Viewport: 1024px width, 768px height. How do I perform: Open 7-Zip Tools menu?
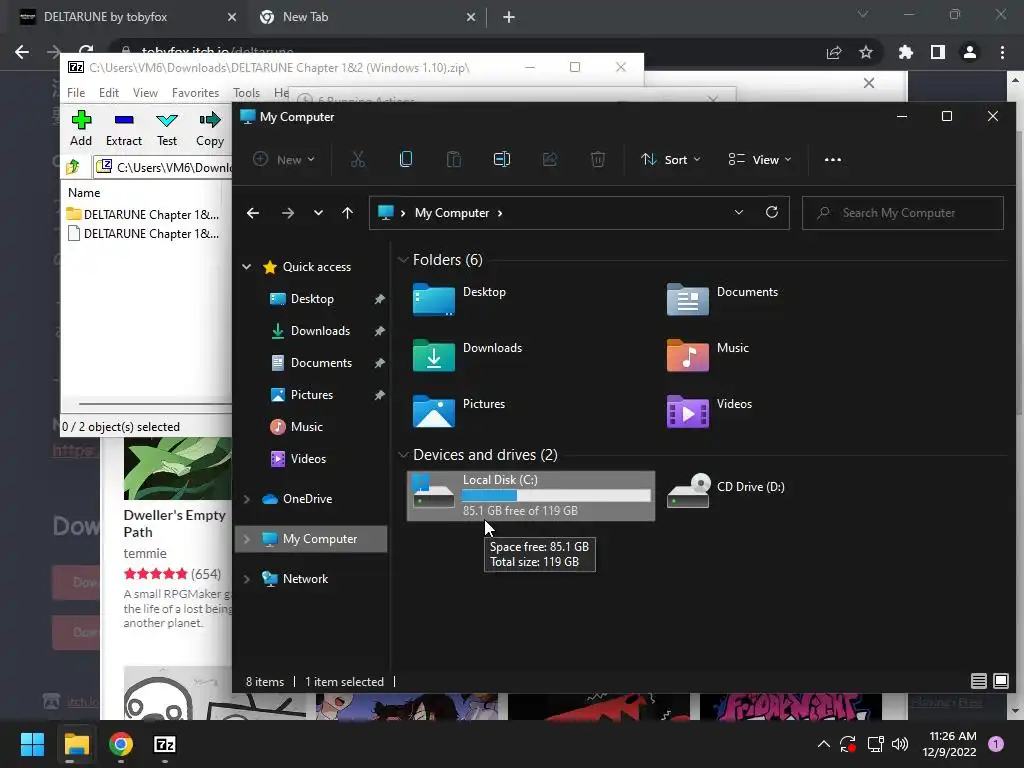pos(246,93)
